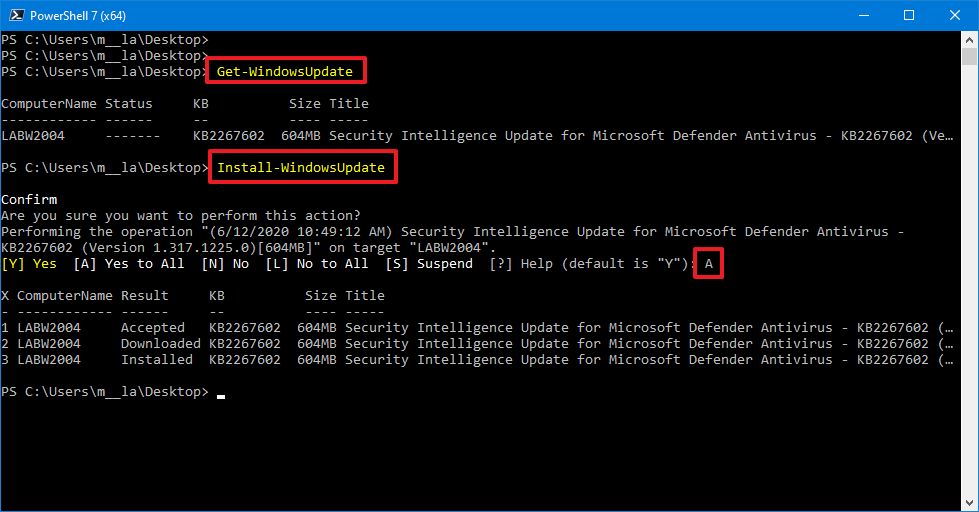Click KB2267602 in the Accepted row
This screenshot has width=979, height=512.
245,327
